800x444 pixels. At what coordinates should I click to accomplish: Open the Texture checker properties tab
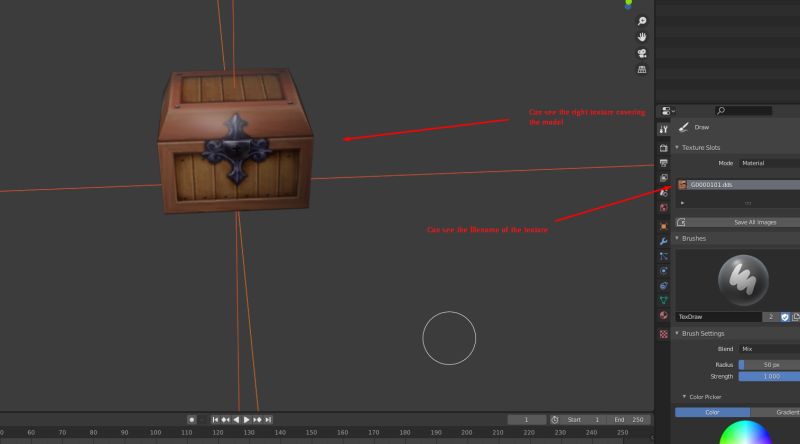pyautogui.click(x=663, y=334)
